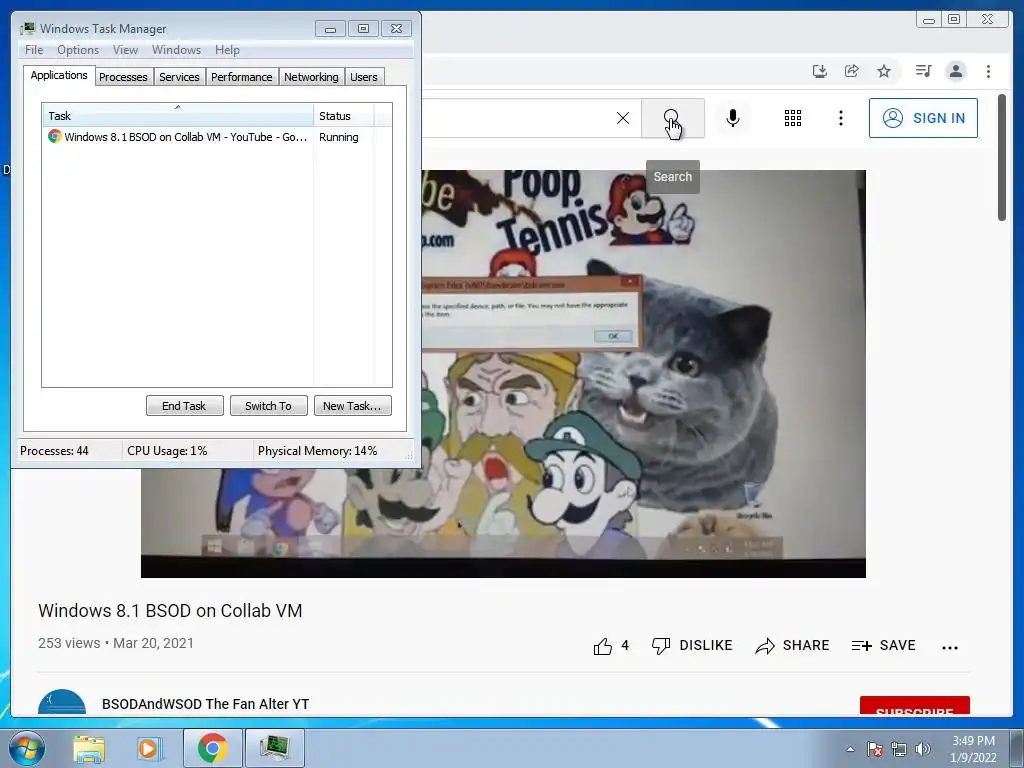The width and height of the screenshot is (1024, 768).
Task: Open YouTube settings three-dot menu
Action: tap(840, 118)
